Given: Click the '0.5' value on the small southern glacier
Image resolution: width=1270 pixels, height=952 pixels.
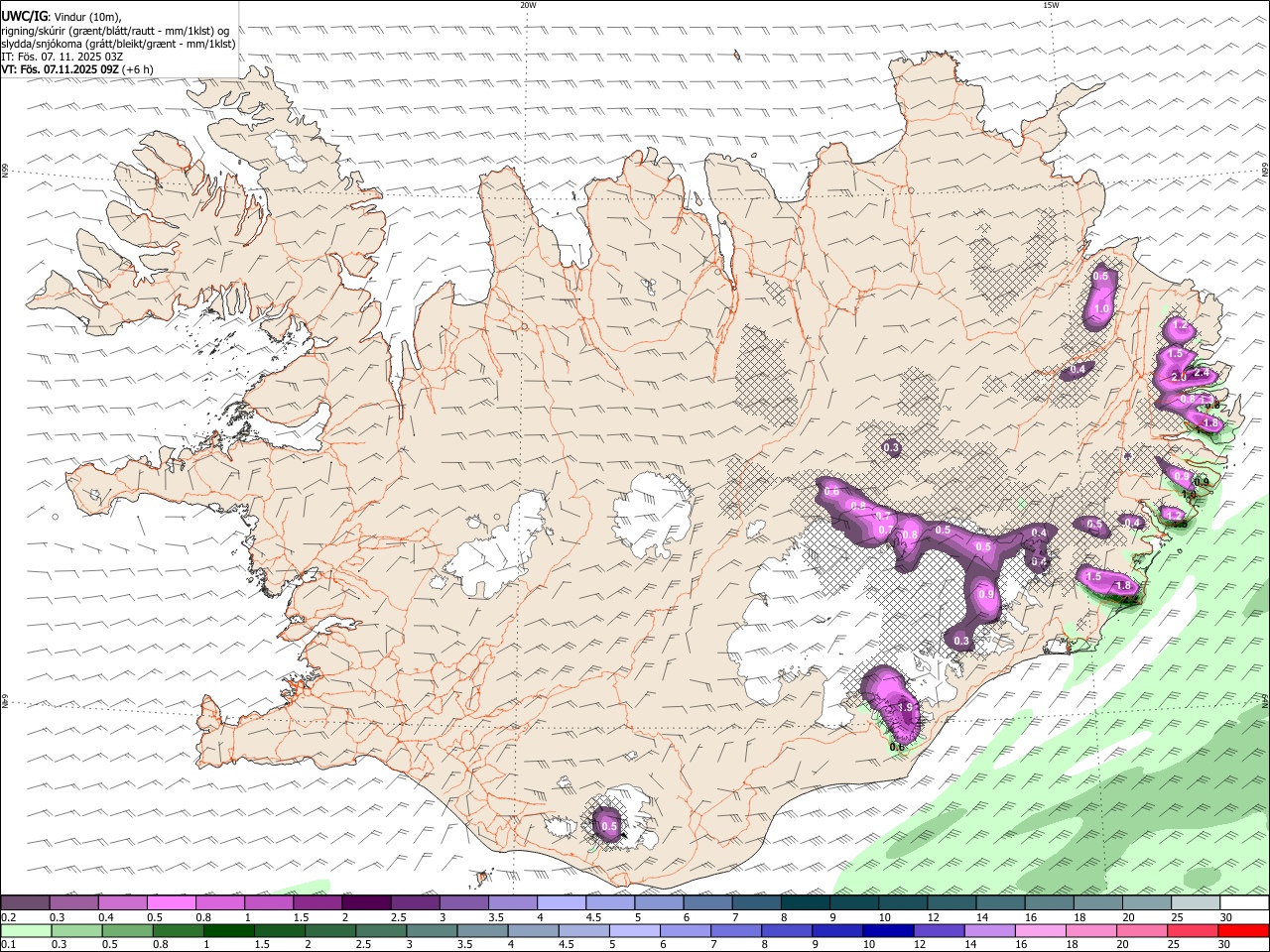Looking at the screenshot, I should tap(609, 826).
